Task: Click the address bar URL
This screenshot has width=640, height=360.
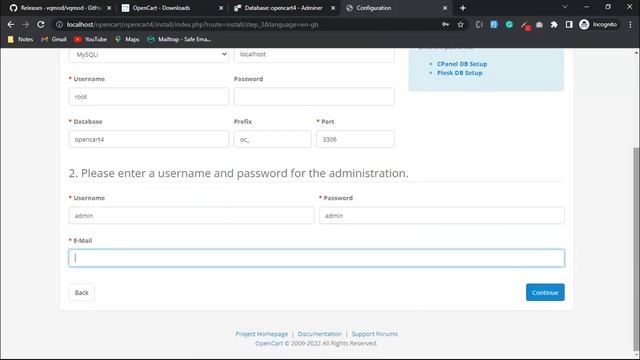Action: coord(192,24)
